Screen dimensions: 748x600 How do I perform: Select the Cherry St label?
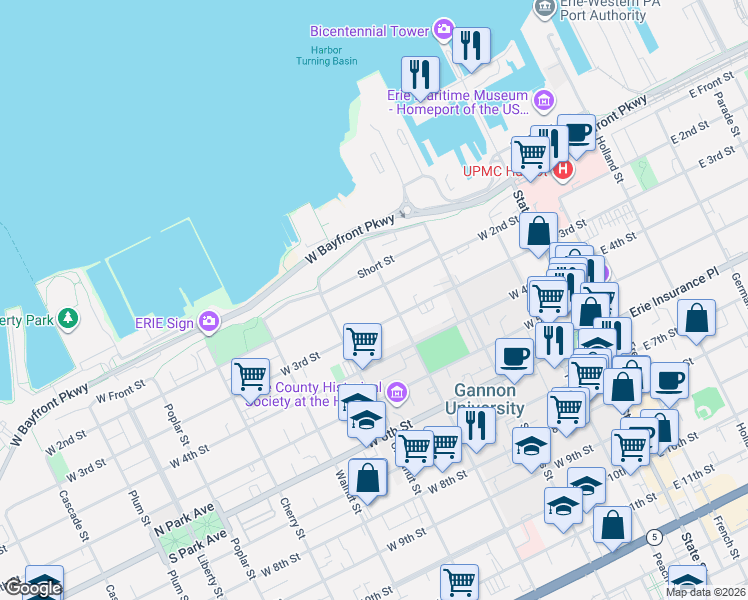292,518
